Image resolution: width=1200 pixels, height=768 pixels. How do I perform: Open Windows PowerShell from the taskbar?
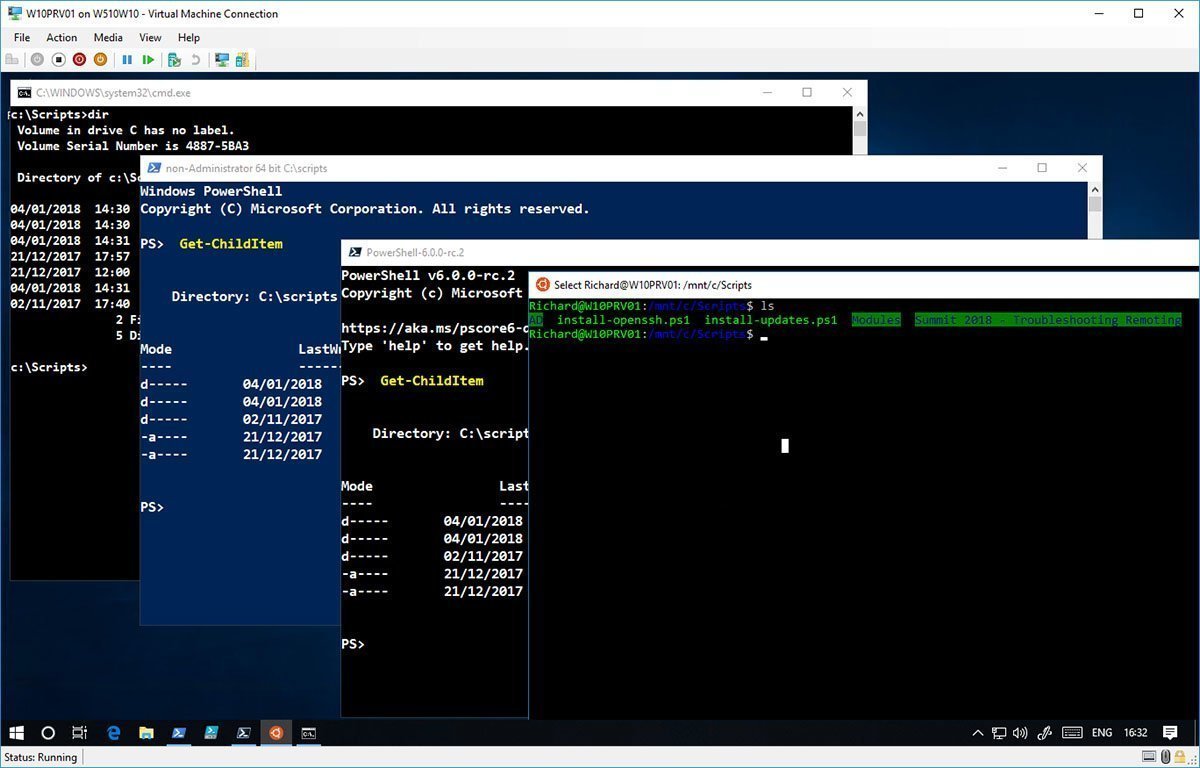[179, 732]
